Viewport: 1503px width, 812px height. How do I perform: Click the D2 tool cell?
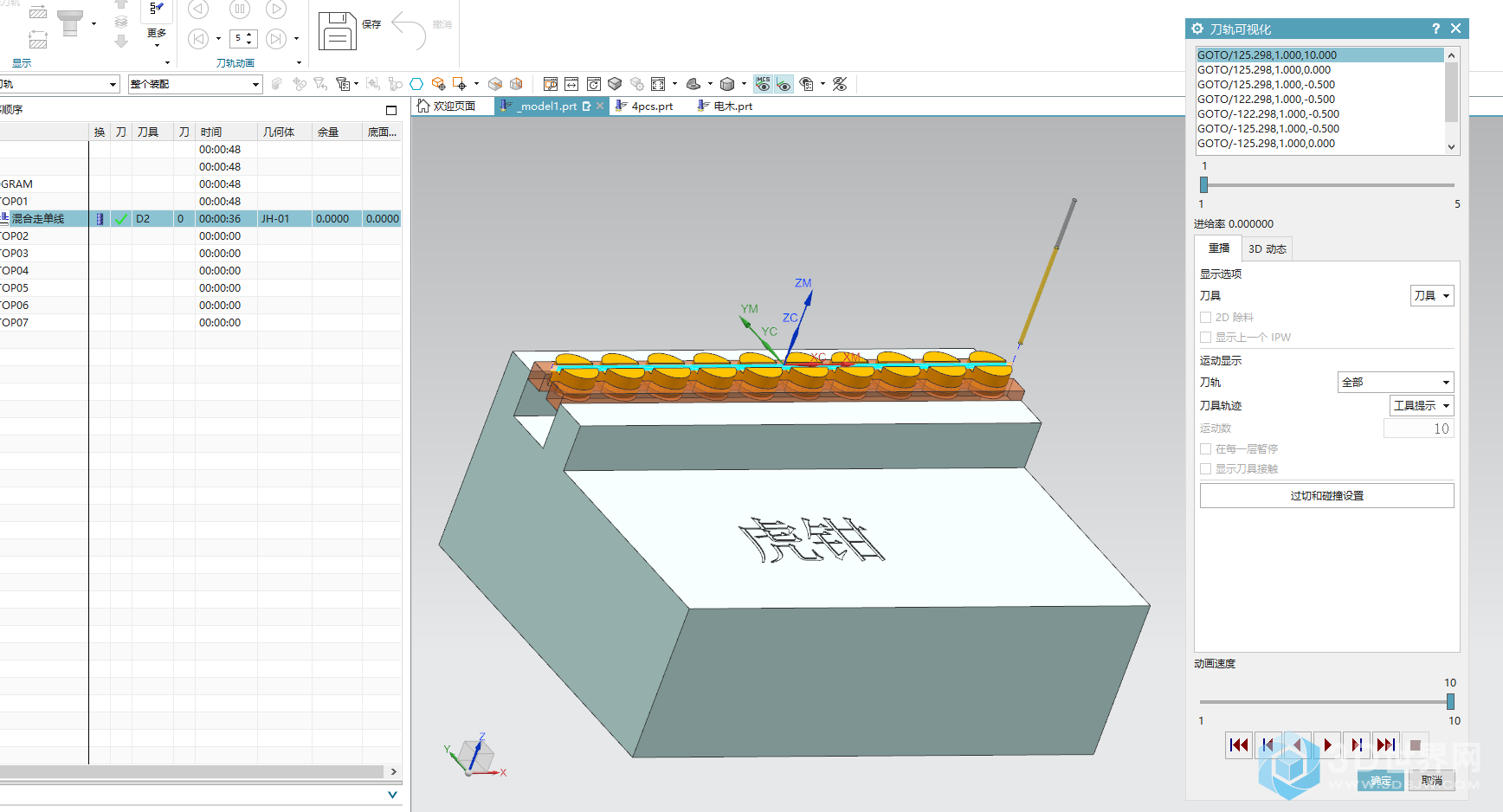[x=152, y=219]
